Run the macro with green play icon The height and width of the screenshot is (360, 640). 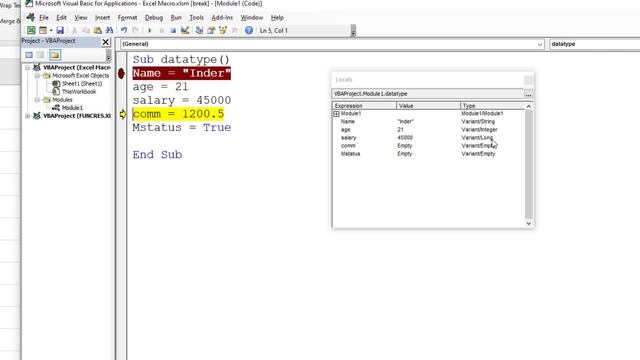click(x=150, y=30)
